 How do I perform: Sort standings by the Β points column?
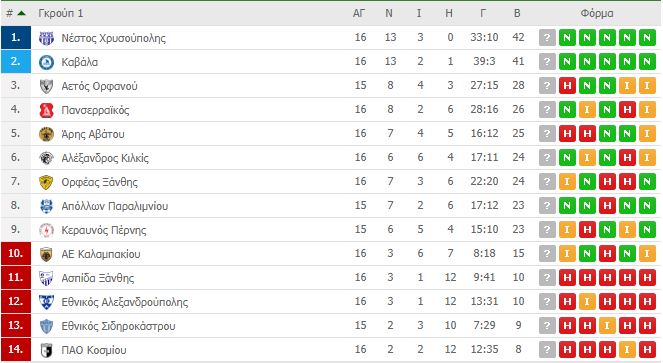(x=517, y=14)
